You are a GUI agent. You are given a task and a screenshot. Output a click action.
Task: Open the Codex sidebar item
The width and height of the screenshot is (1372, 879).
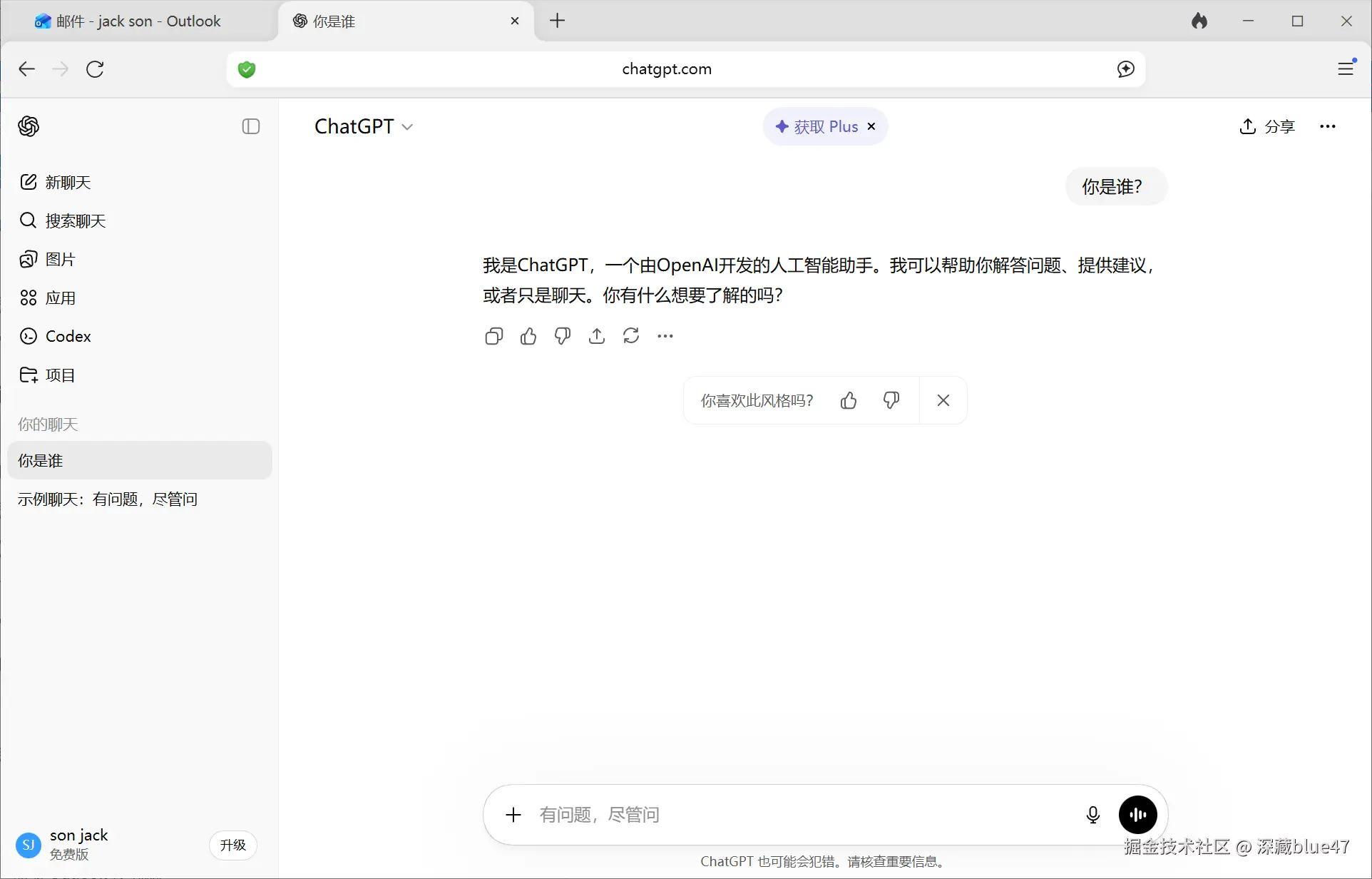[x=68, y=336]
